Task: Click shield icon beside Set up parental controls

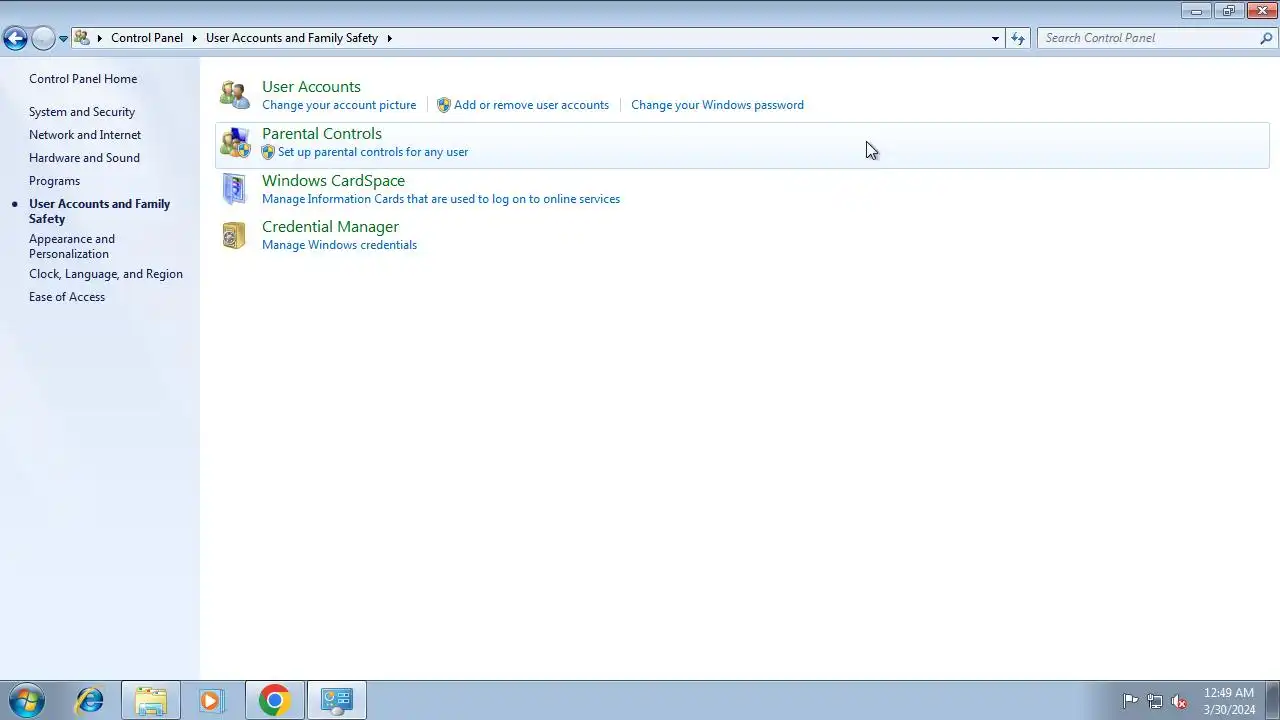Action: tap(268, 152)
